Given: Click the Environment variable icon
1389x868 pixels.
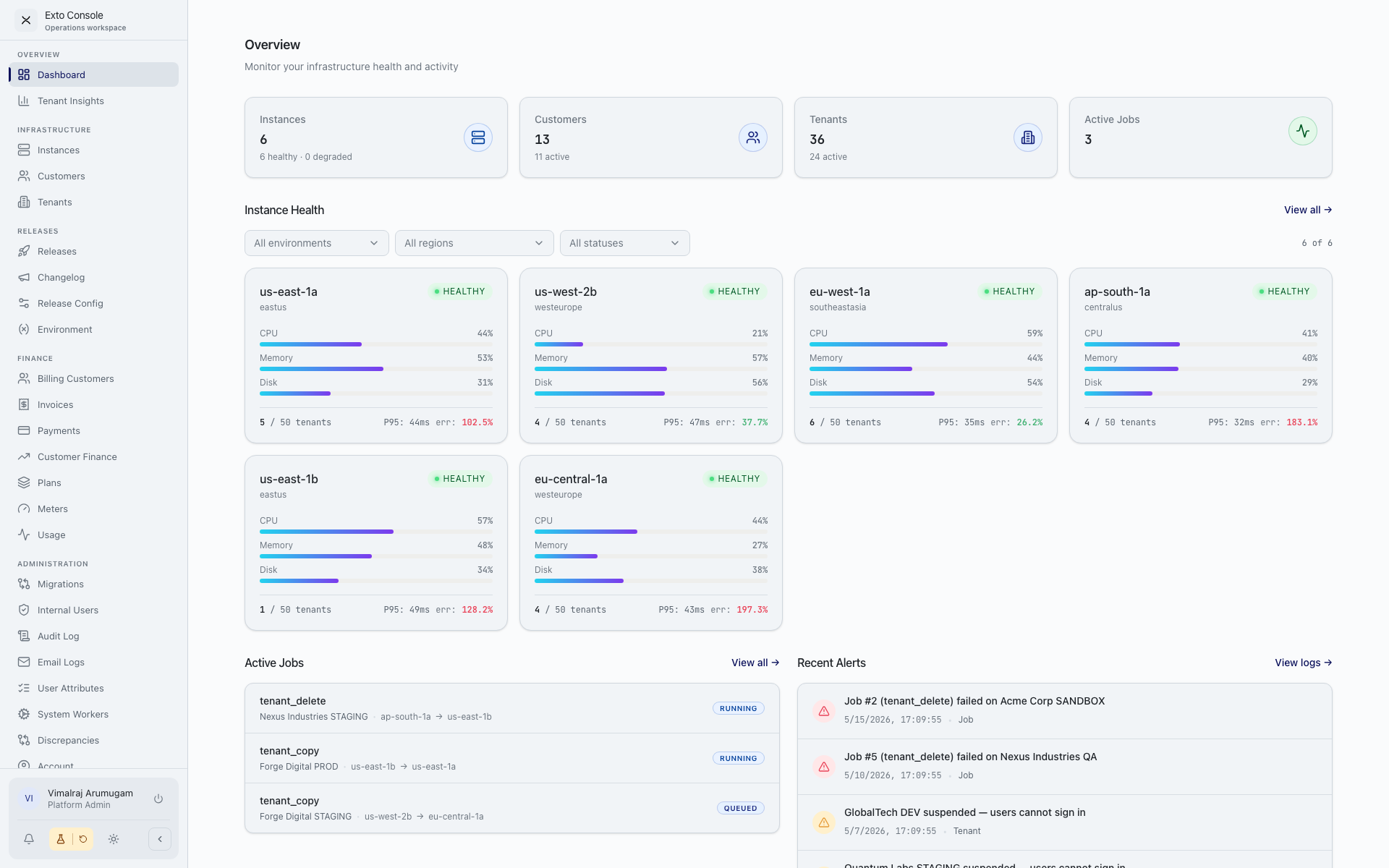Looking at the screenshot, I should point(24,329).
